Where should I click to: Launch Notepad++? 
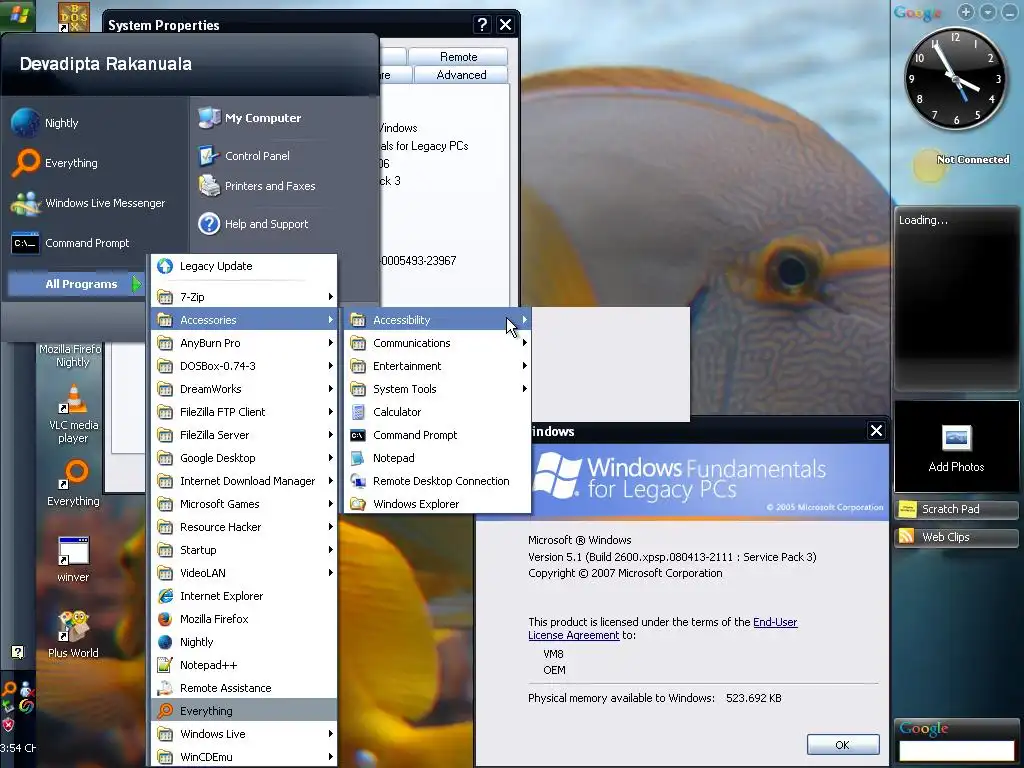click(x=244, y=665)
